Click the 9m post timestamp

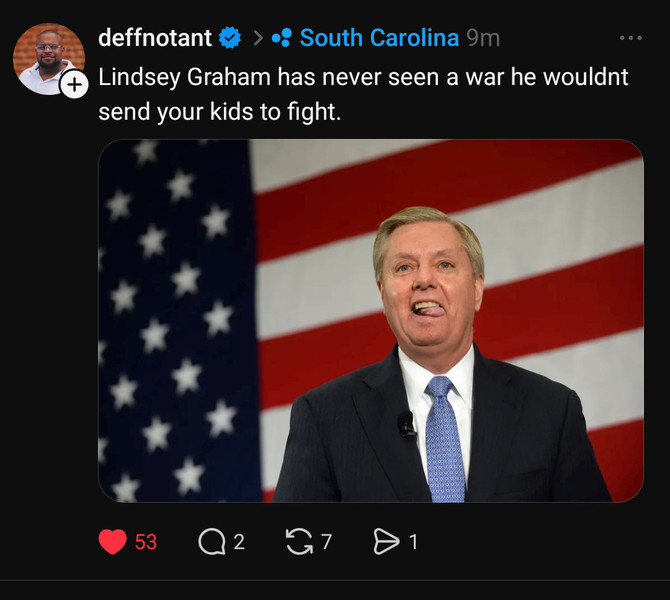tap(483, 38)
